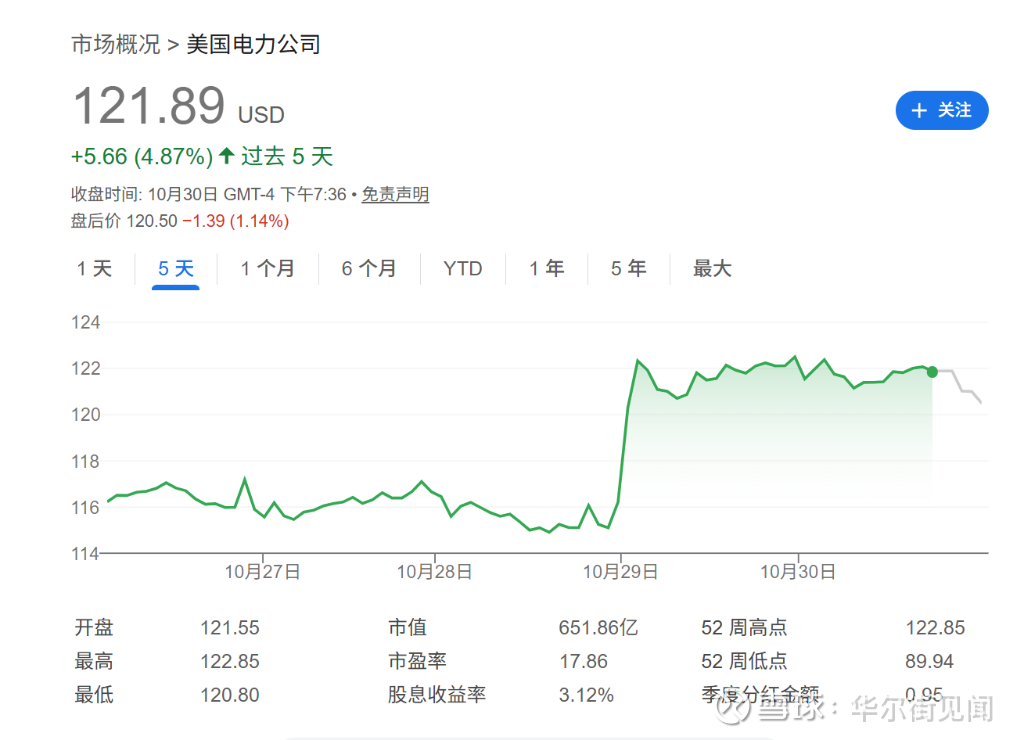Go to 市场概况 breadcrumb link

(116, 44)
